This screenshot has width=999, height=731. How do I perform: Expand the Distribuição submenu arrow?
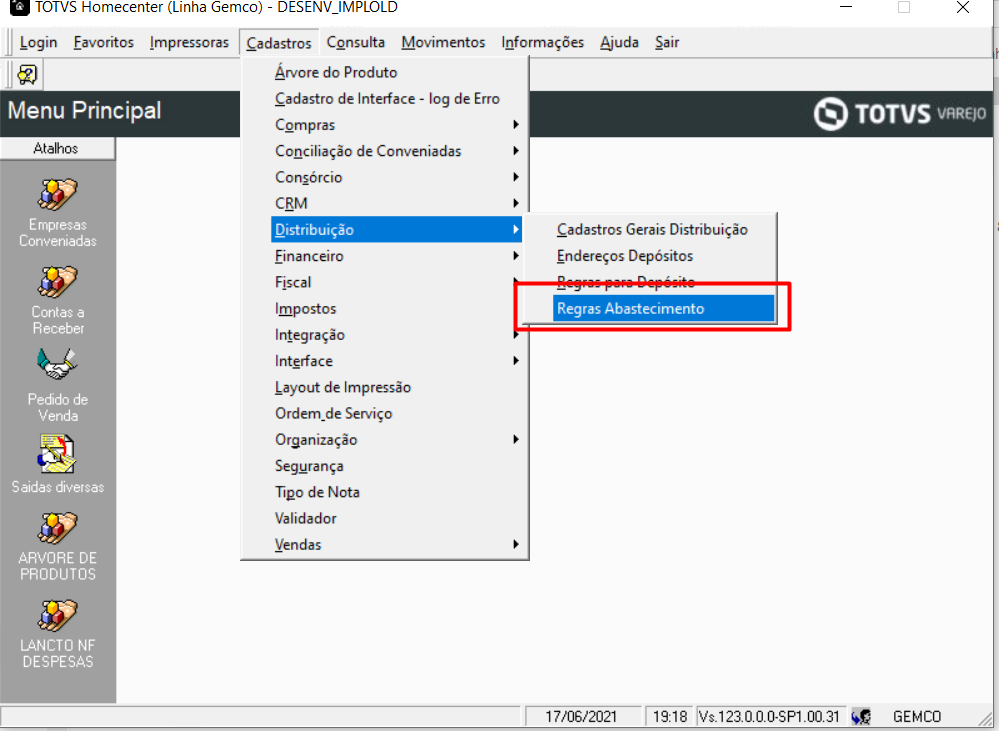pyautogui.click(x=516, y=229)
